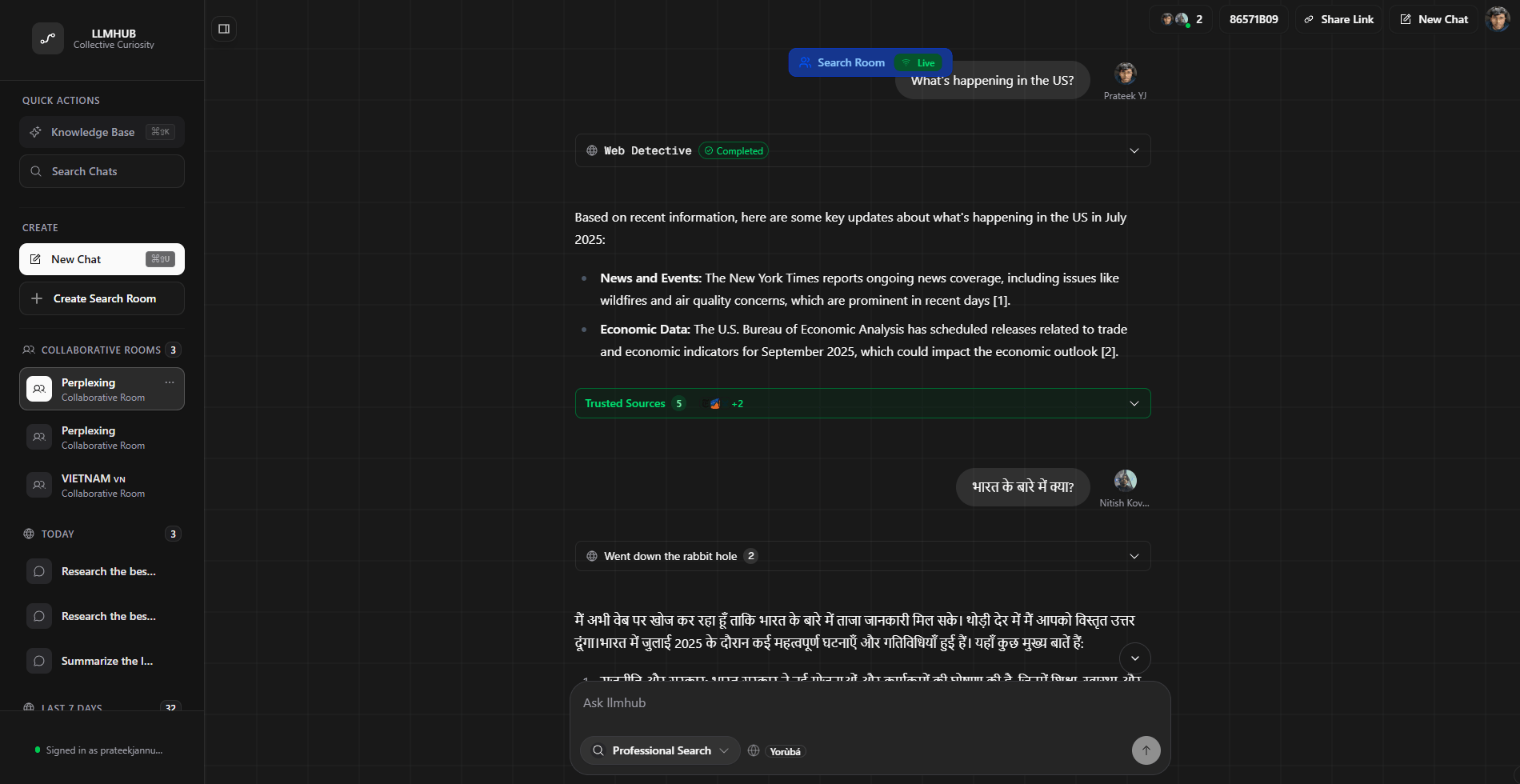Open the Summarize chat entry
Viewport: 1520px width, 784px height.
(x=102, y=661)
